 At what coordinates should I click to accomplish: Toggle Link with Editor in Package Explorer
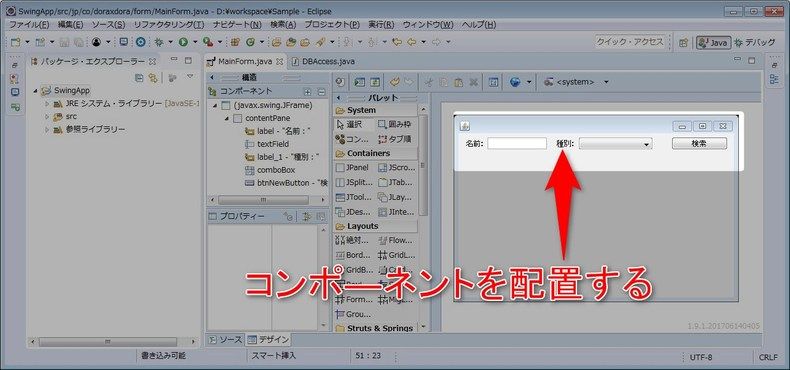[x=153, y=78]
